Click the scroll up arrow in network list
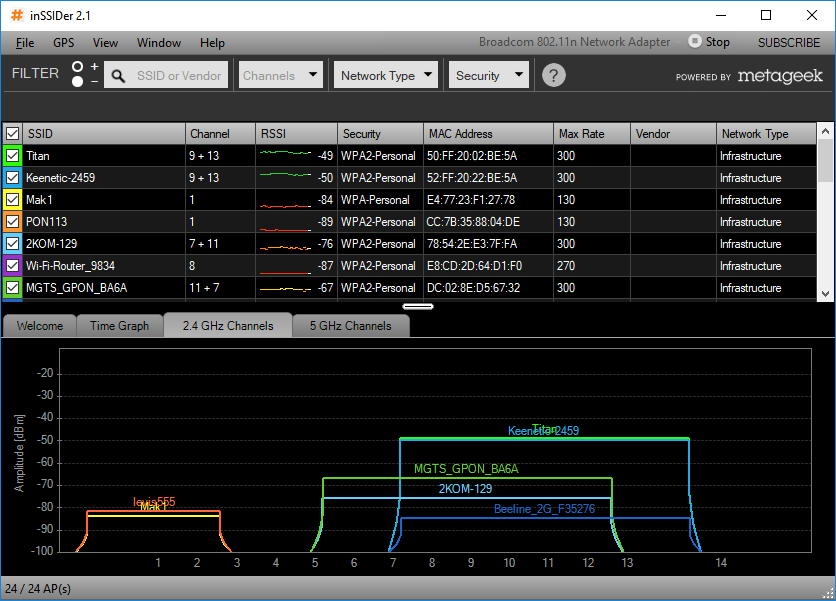Image resolution: width=836 pixels, height=601 pixels. [x=825, y=131]
